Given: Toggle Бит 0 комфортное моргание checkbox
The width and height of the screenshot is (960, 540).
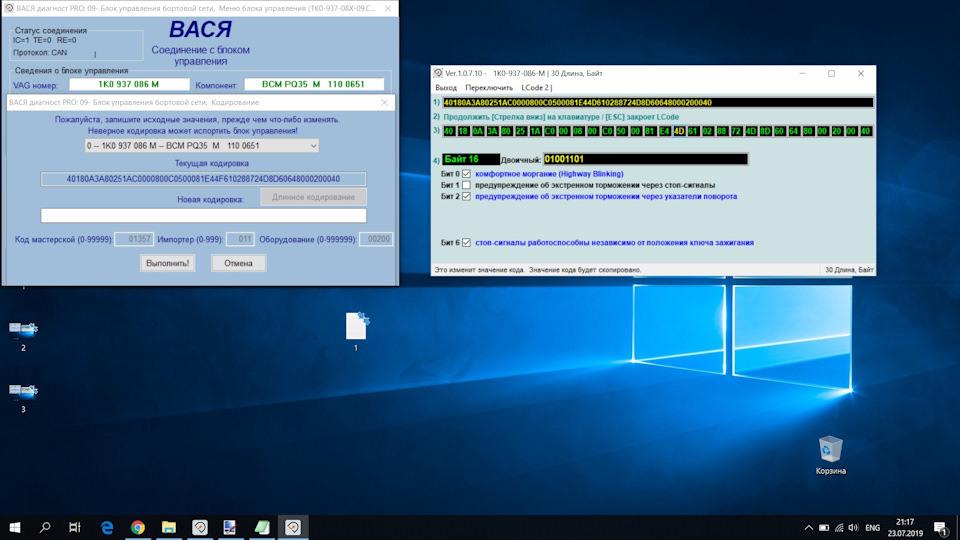Looking at the screenshot, I should pos(467,174).
